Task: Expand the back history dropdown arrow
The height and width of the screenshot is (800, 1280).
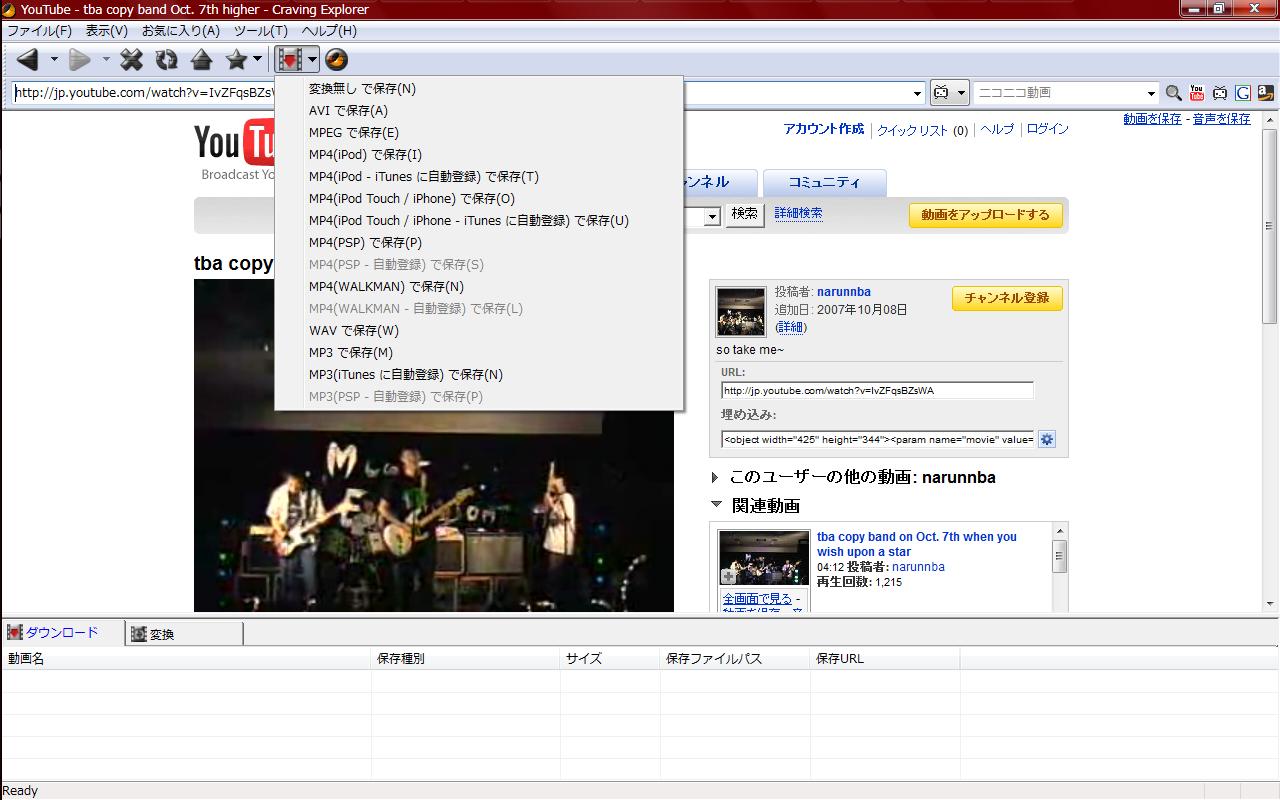Action: point(54,60)
